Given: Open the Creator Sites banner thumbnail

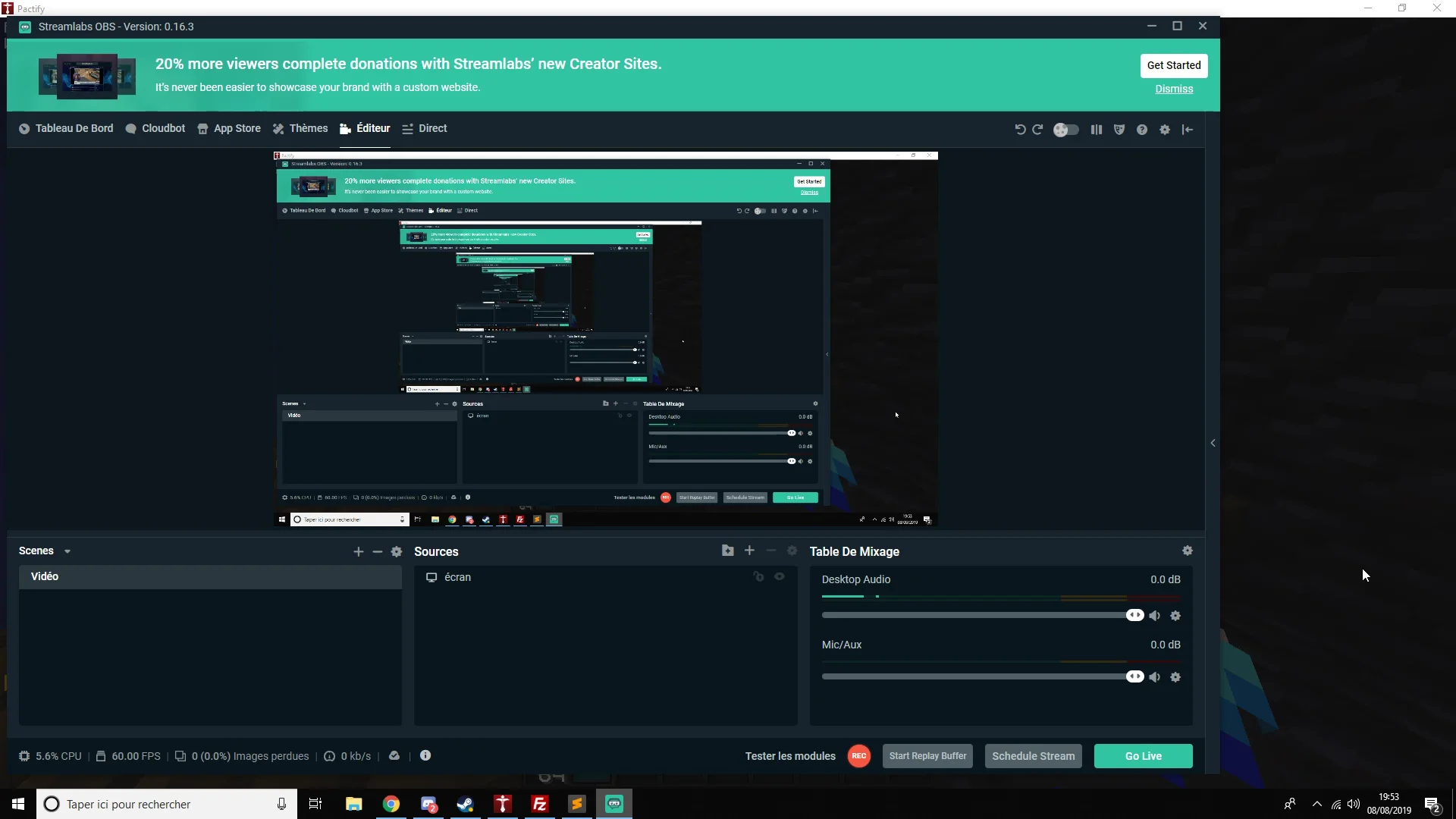Looking at the screenshot, I should [x=87, y=76].
